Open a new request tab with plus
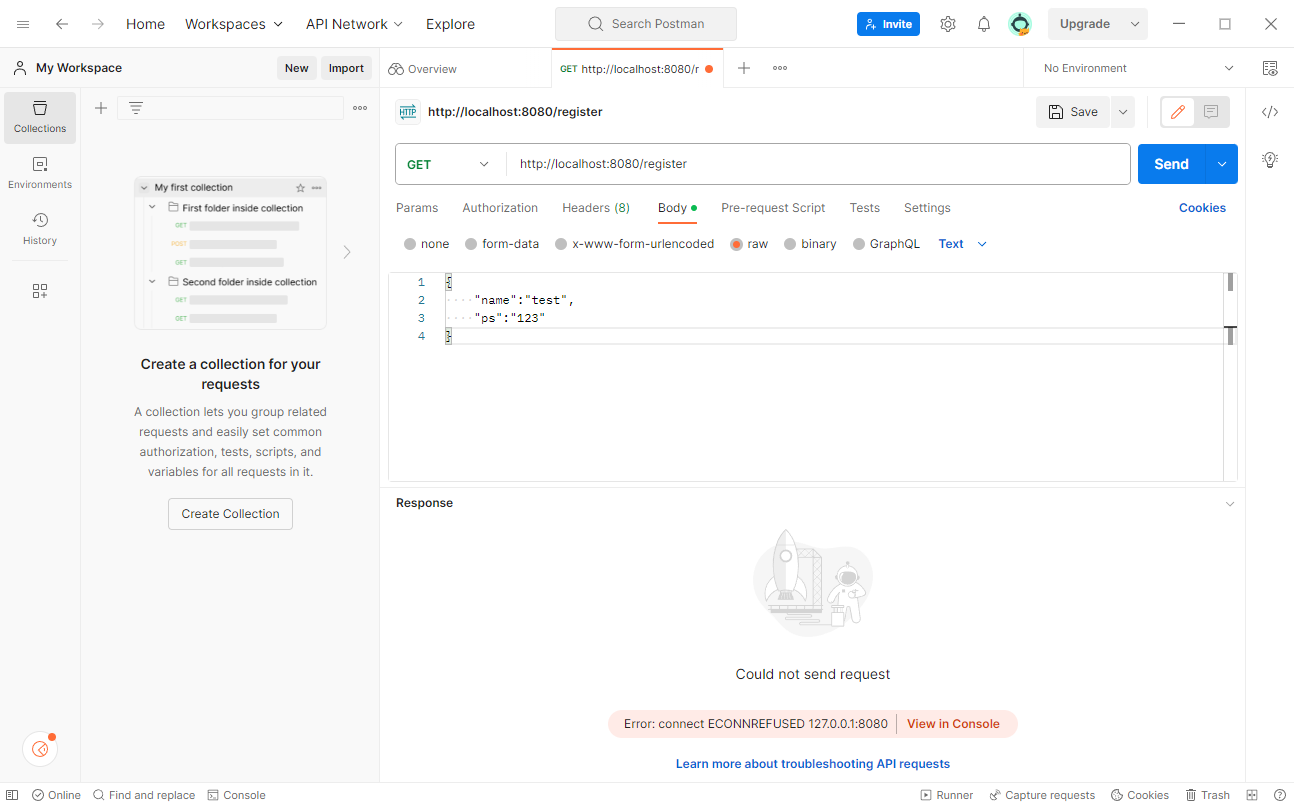 744,68
